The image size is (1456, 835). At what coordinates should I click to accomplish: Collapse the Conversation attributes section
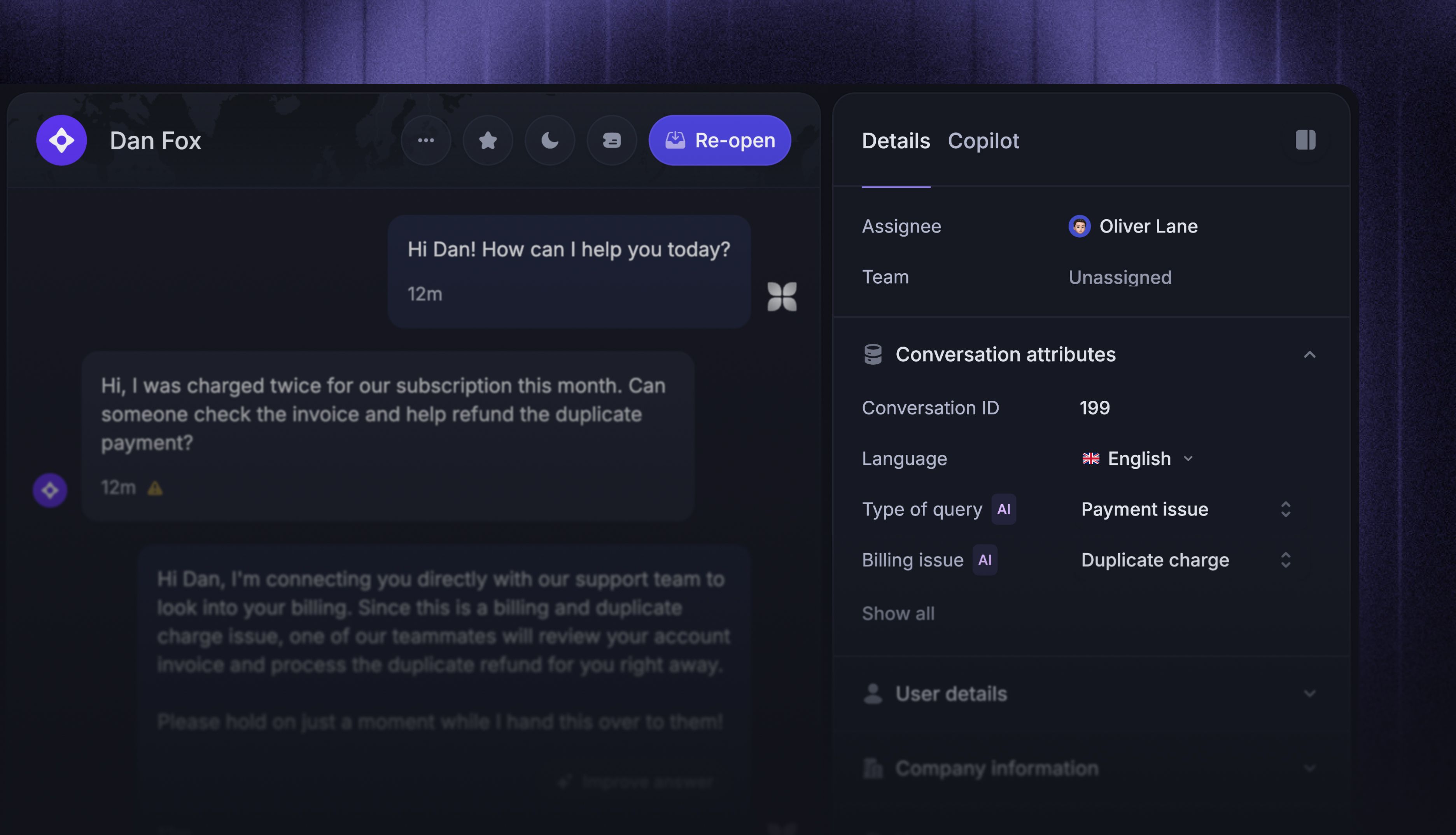[x=1309, y=355]
